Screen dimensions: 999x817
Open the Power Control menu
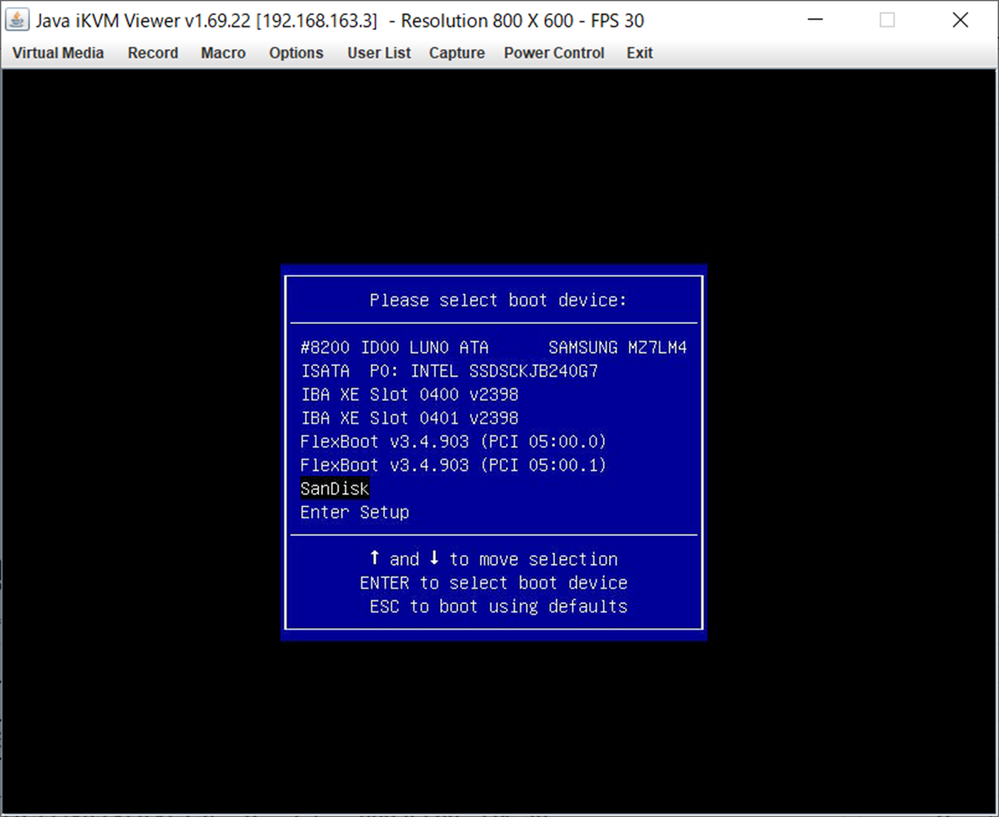554,53
